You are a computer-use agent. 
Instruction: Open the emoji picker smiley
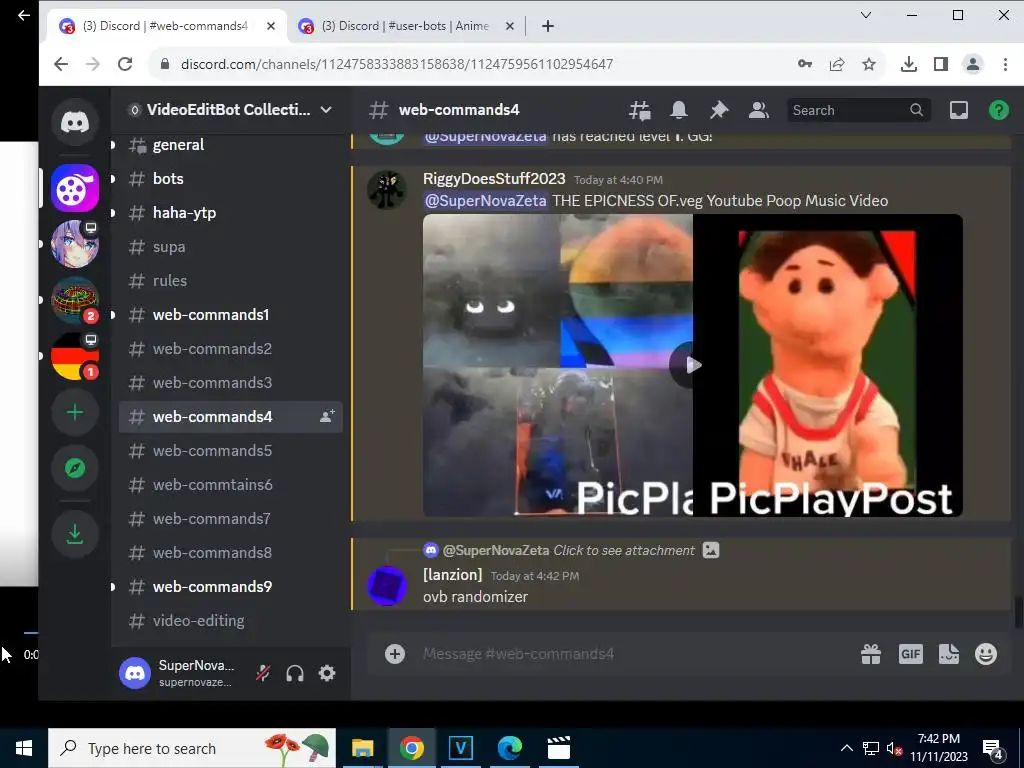[x=985, y=654]
